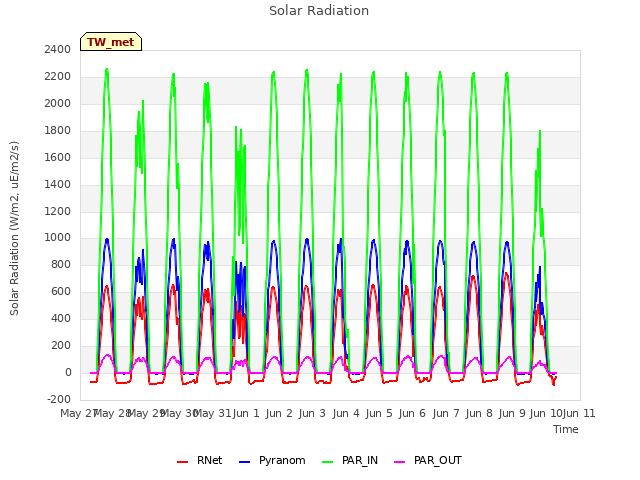Click the Jun 9 x-axis date label
This screenshot has height=480, width=640.
point(512,413)
